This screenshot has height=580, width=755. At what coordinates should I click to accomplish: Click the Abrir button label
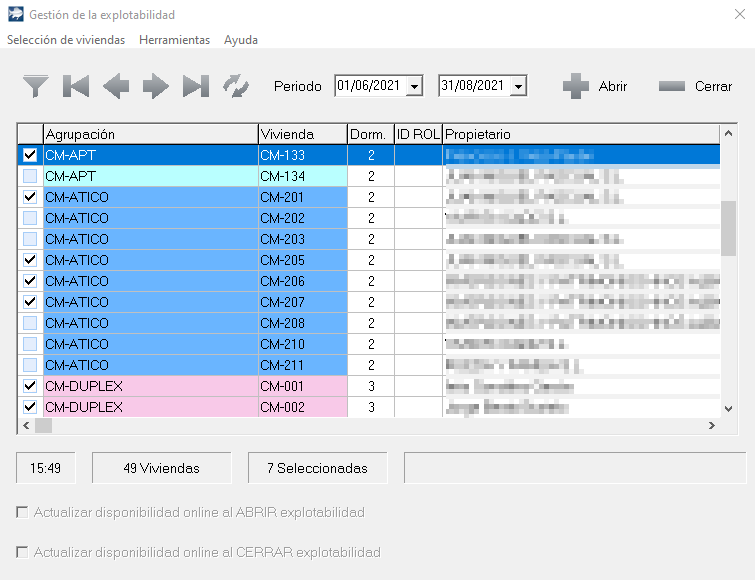612,86
